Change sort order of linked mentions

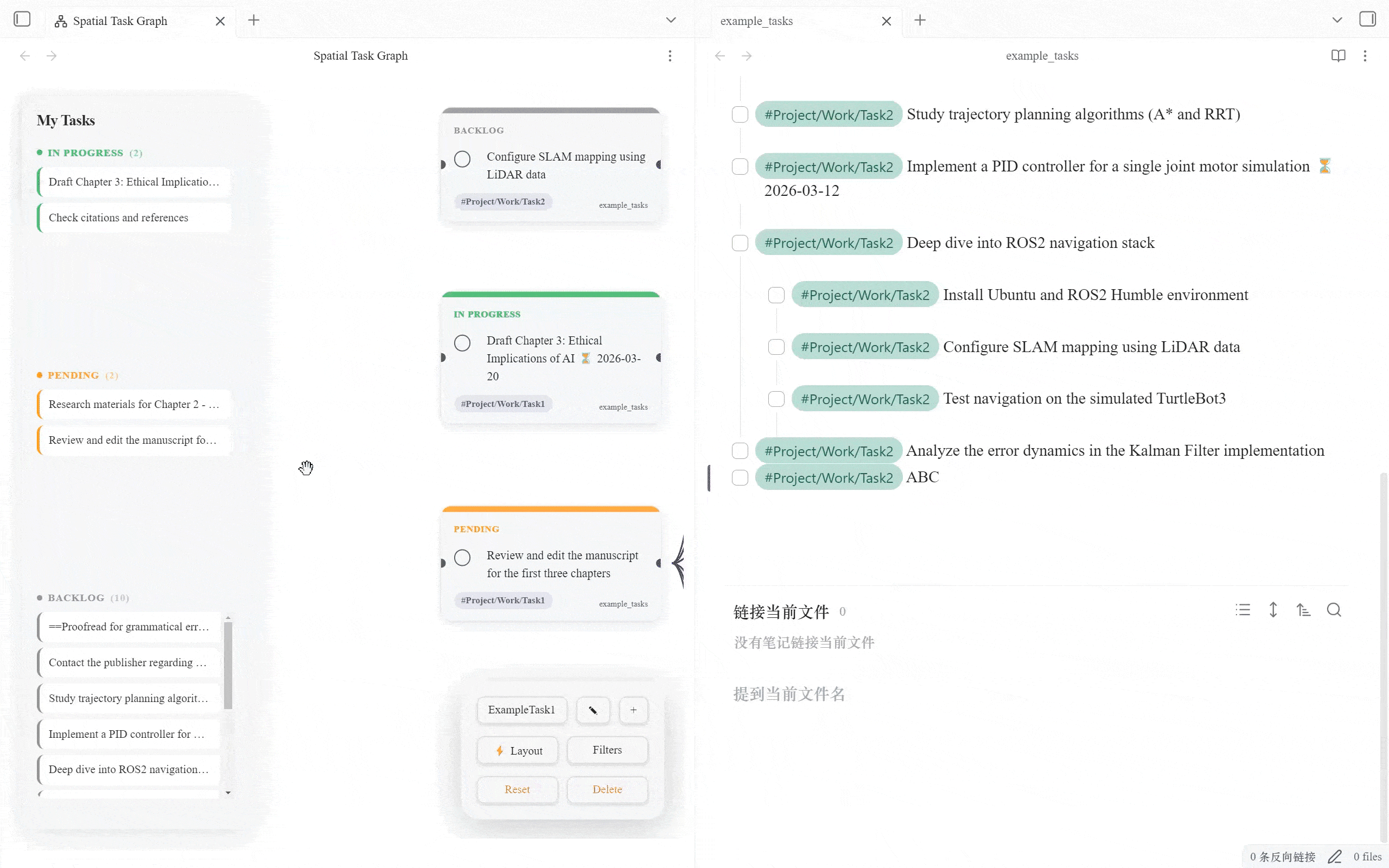pyautogui.click(x=1303, y=610)
